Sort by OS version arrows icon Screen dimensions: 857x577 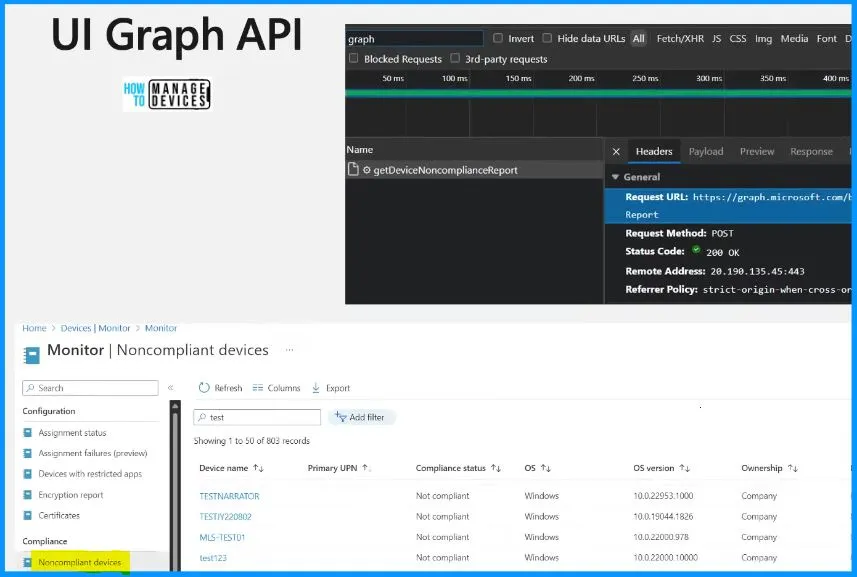click(x=684, y=468)
